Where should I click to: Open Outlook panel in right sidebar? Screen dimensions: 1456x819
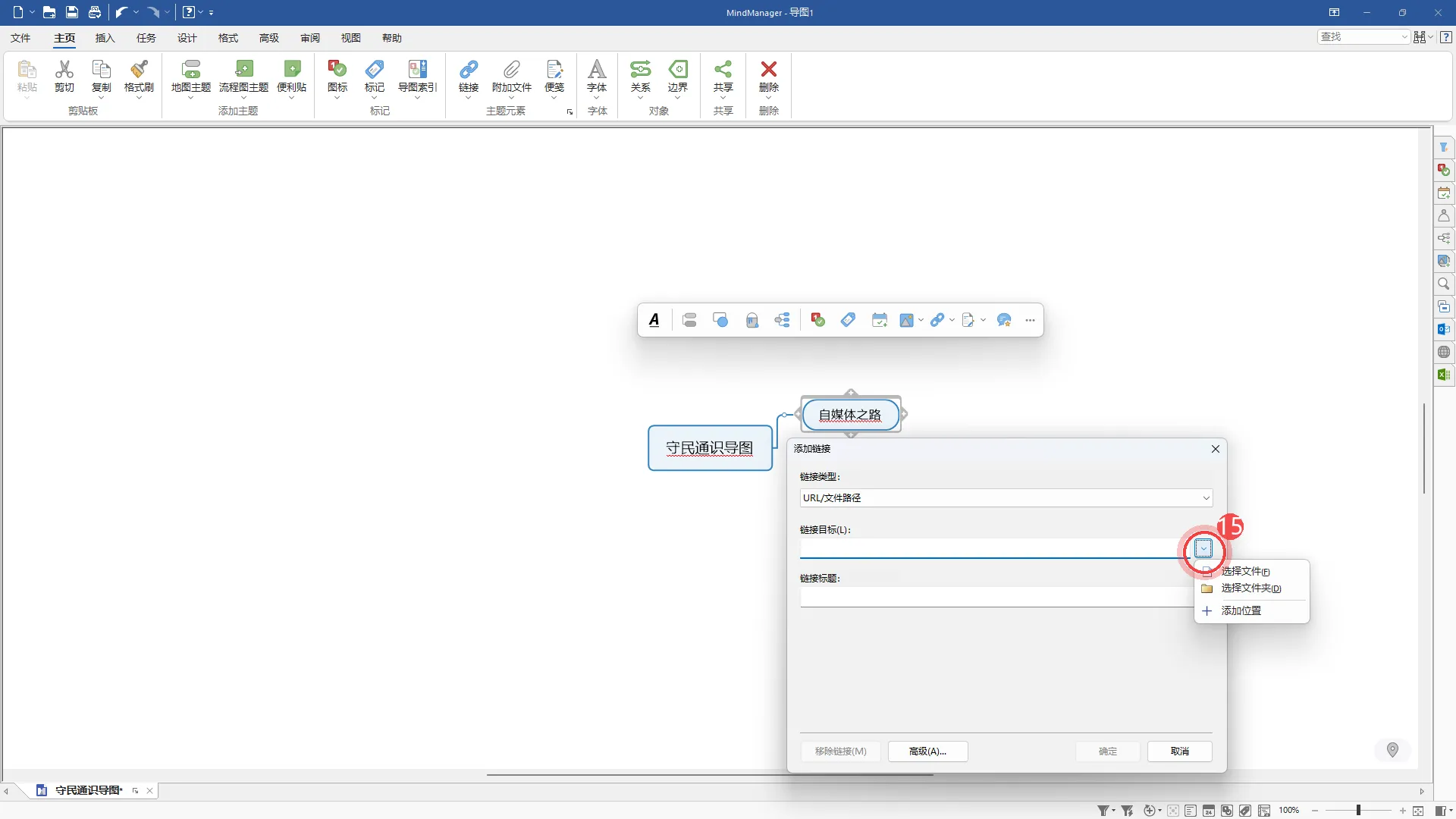pos(1444,329)
